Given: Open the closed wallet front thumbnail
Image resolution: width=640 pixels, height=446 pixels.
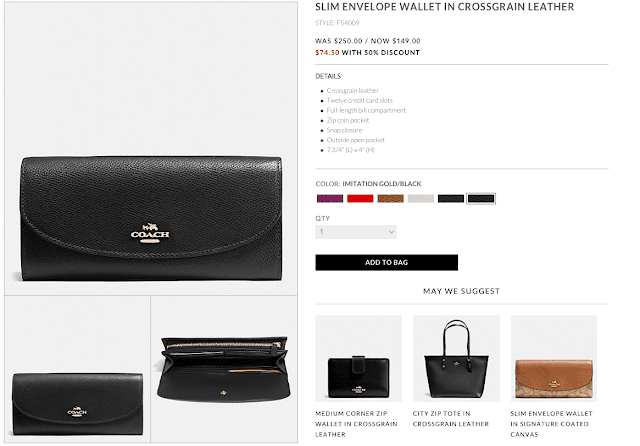Looking at the screenshot, I should tap(78, 369).
